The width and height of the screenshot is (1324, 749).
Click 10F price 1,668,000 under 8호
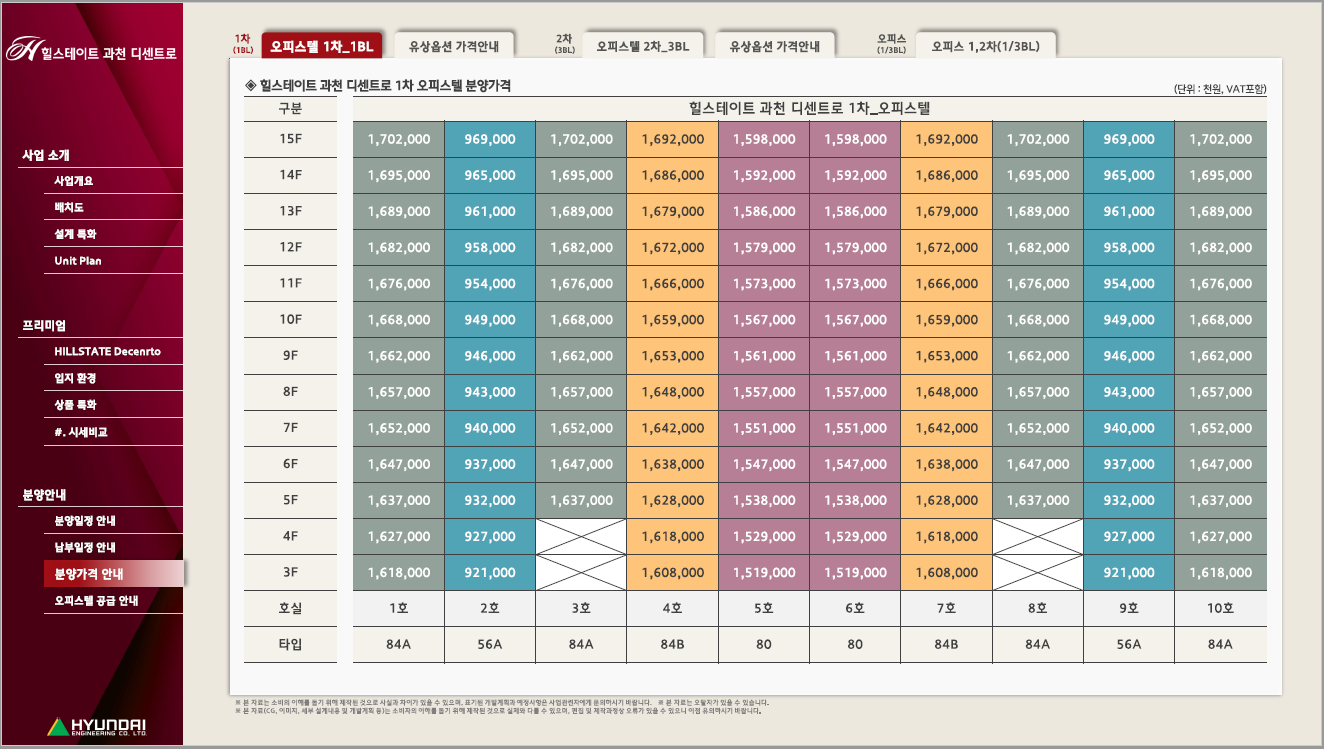pyautogui.click(x=1038, y=319)
